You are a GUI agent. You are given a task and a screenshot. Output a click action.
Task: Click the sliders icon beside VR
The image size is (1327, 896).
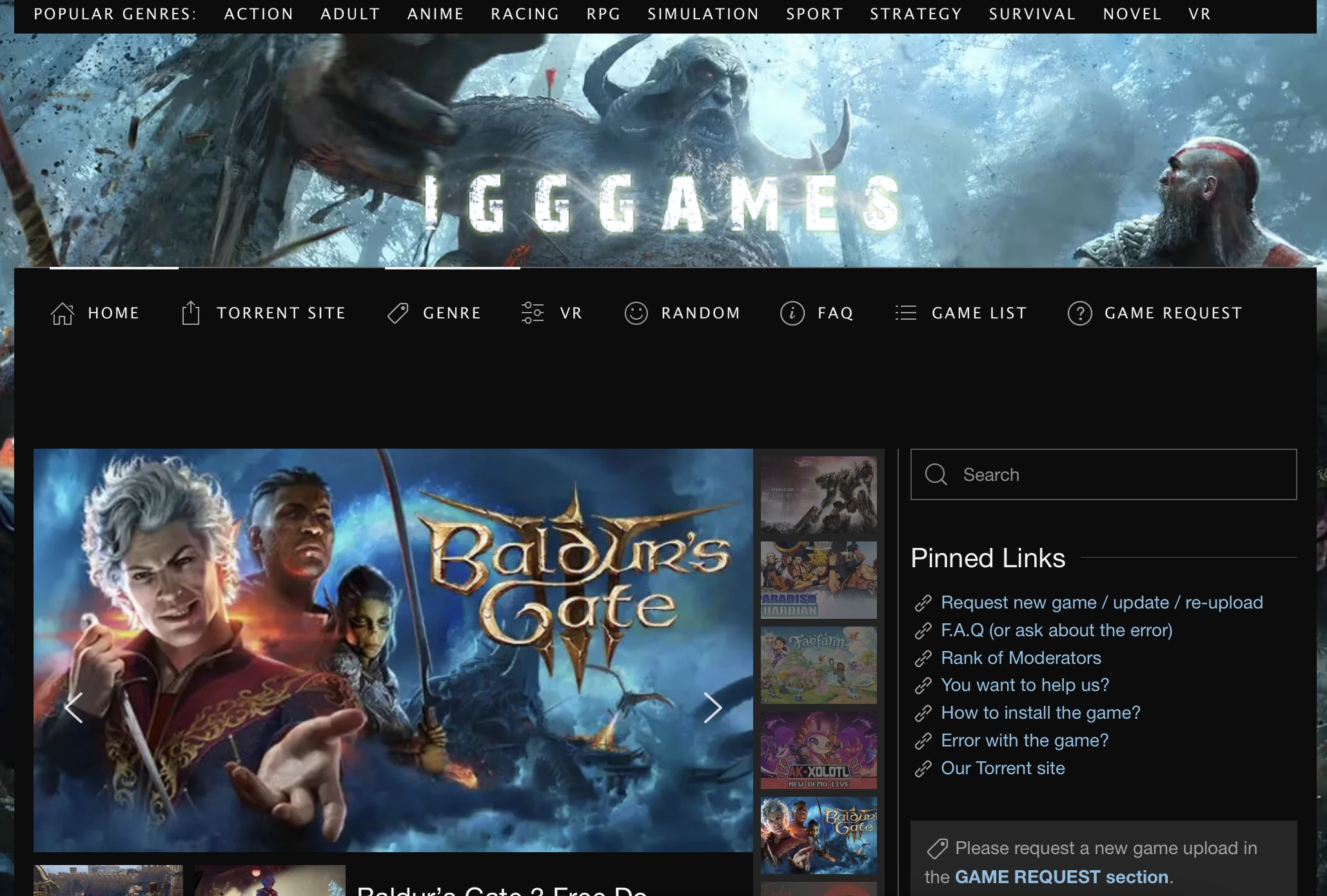(533, 313)
